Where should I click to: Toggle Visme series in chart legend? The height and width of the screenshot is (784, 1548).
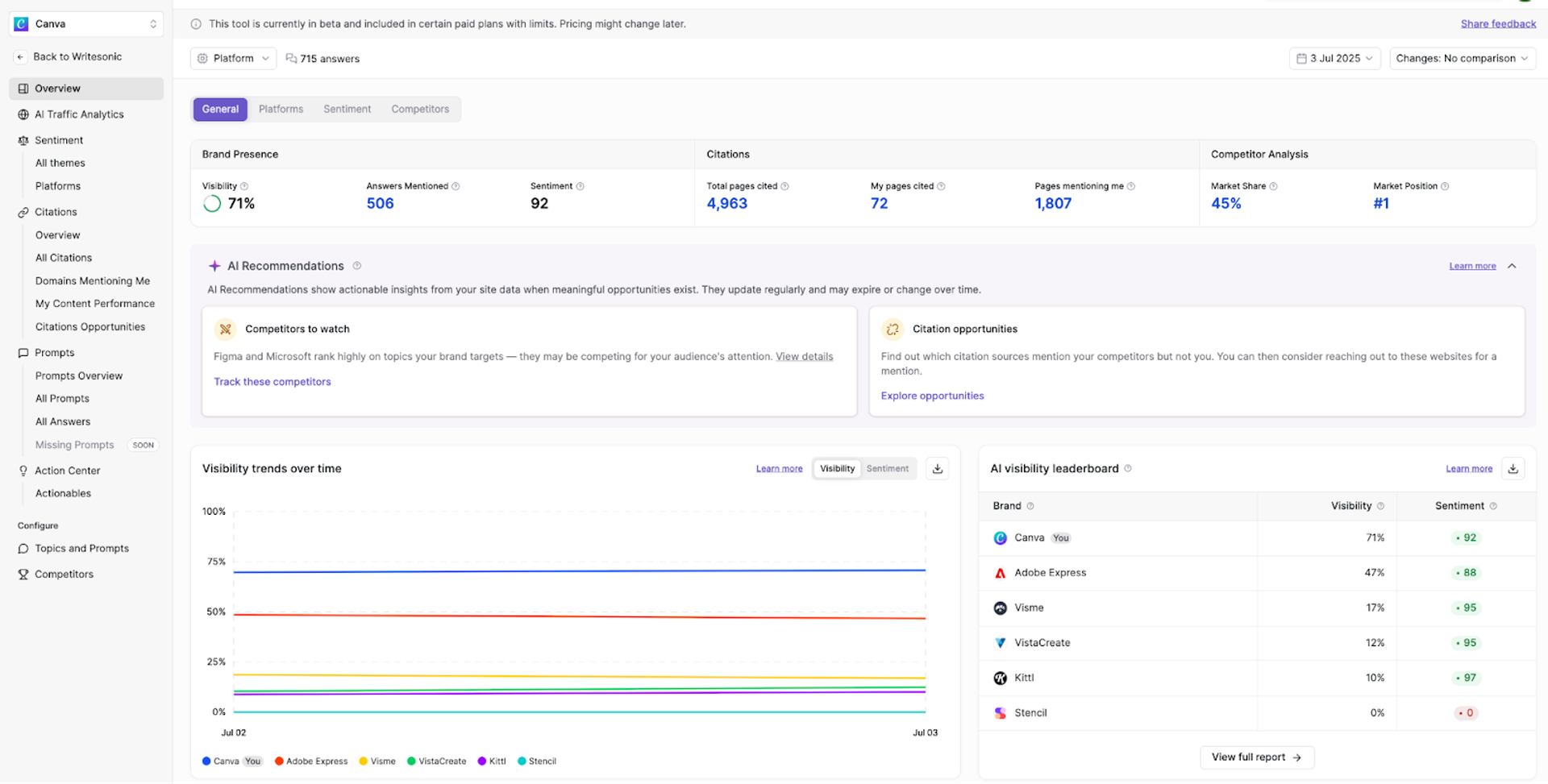click(x=377, y=761)
